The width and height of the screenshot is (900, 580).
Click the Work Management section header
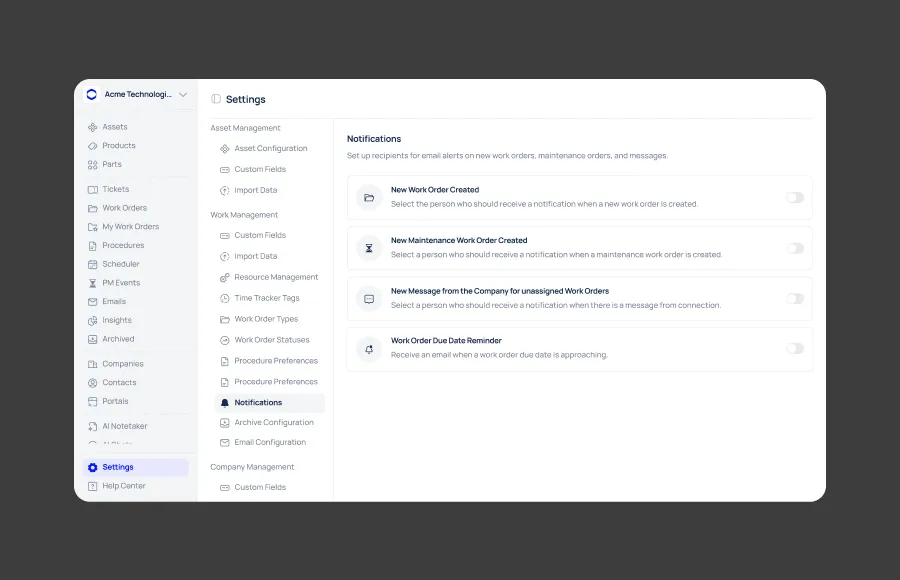tap(244, 215)
